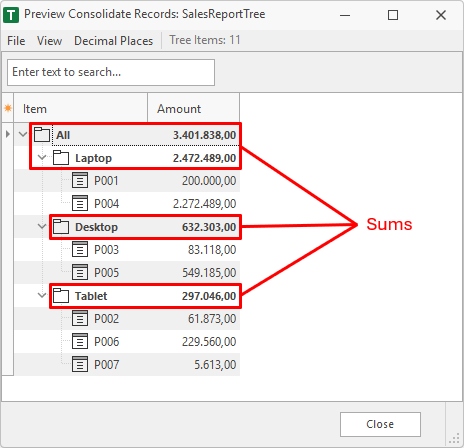
Task: Collapse the Desktop branch chevron
Action: click(x=42, y=226)
